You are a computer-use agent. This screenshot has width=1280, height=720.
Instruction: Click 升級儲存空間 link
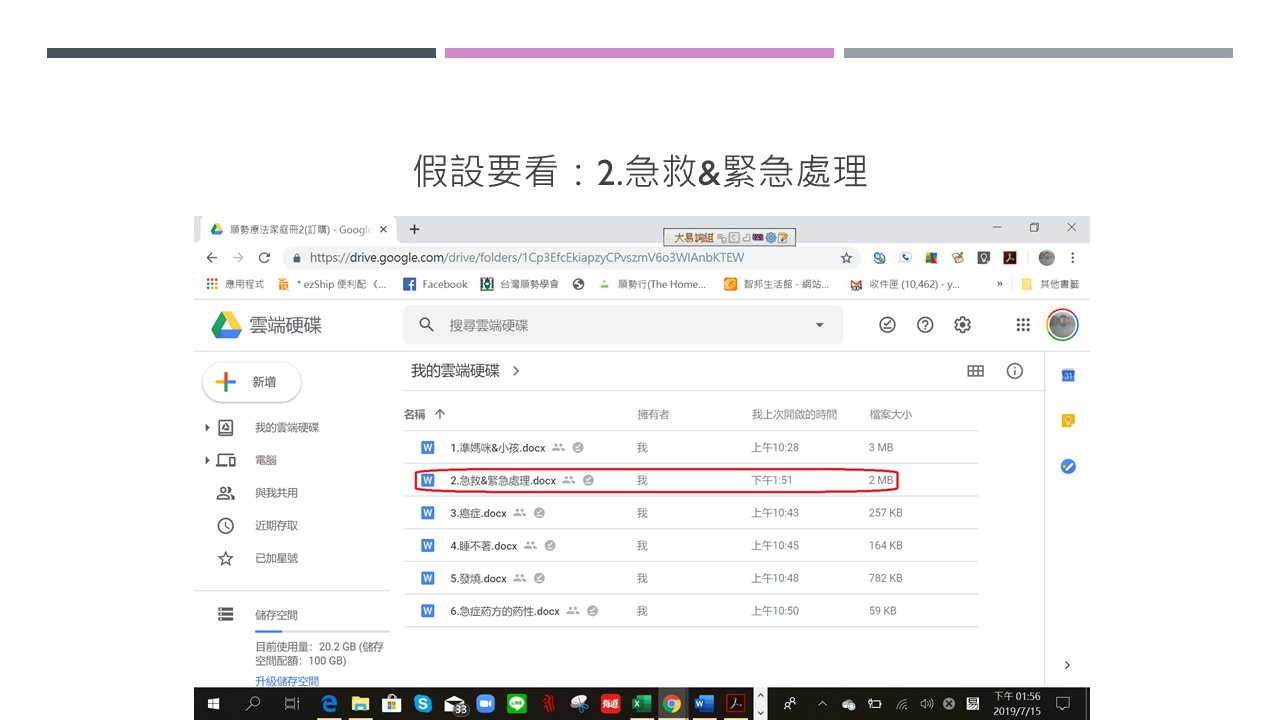(287, 681)
